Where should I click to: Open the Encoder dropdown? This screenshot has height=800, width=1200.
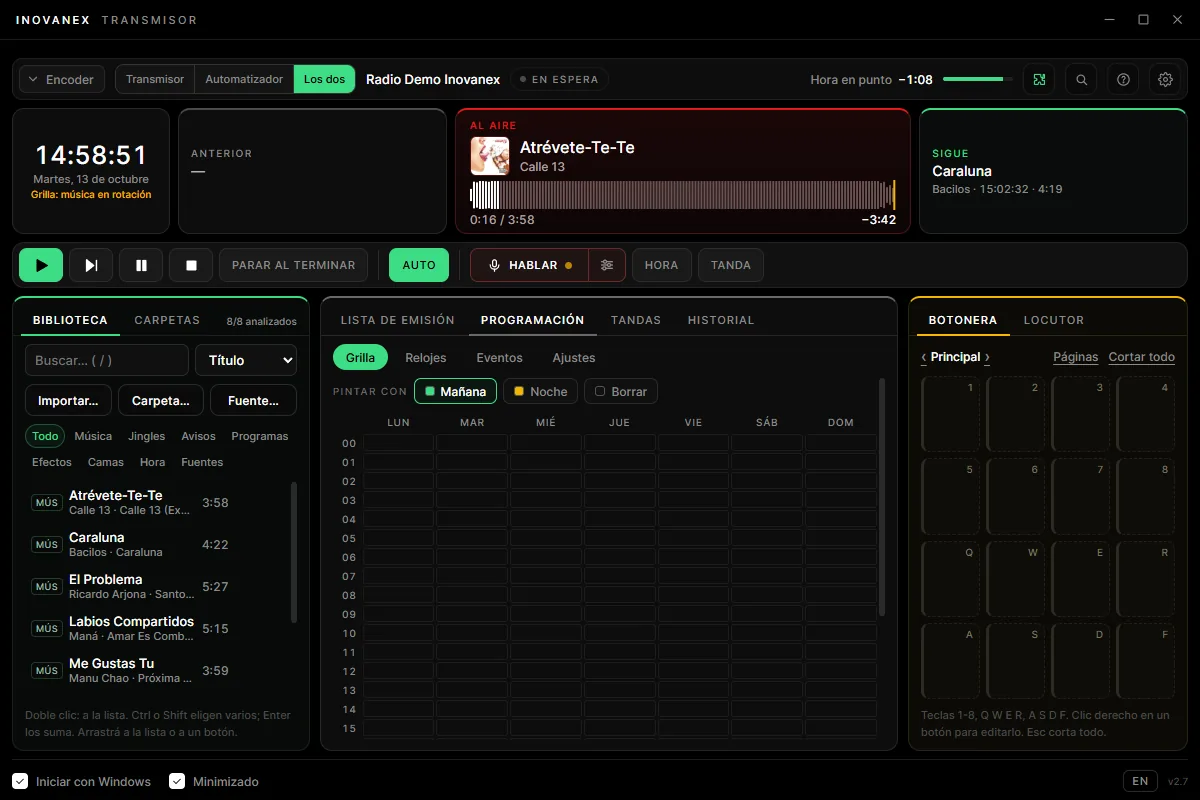[62, 80]
